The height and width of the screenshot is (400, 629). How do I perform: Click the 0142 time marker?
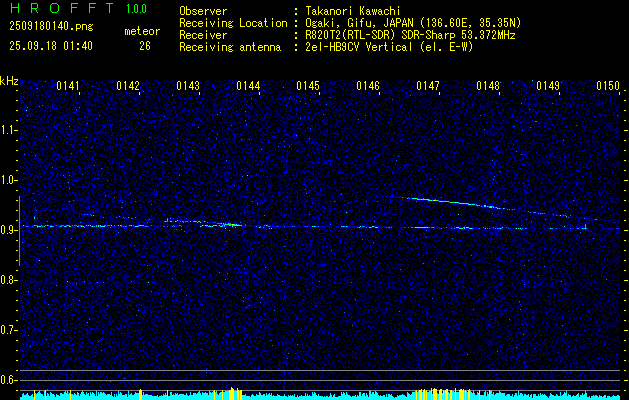[128, 86]
